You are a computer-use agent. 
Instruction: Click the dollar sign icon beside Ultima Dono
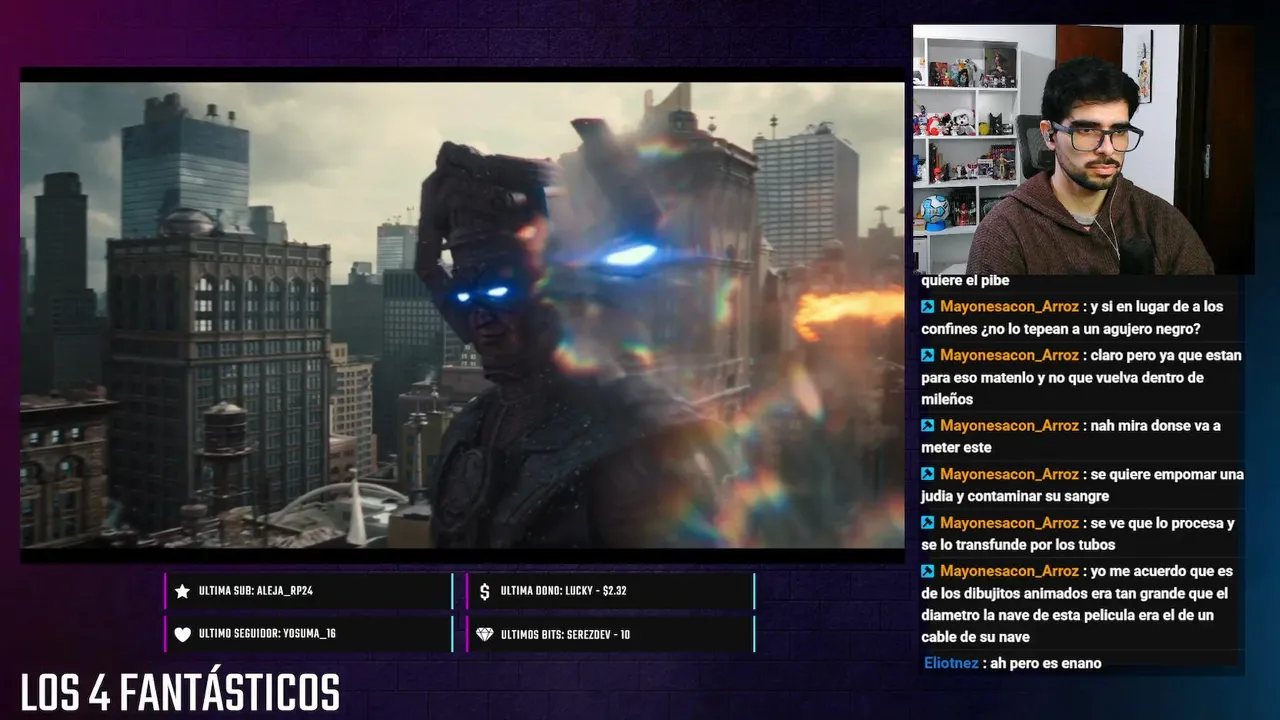(485, 591)
